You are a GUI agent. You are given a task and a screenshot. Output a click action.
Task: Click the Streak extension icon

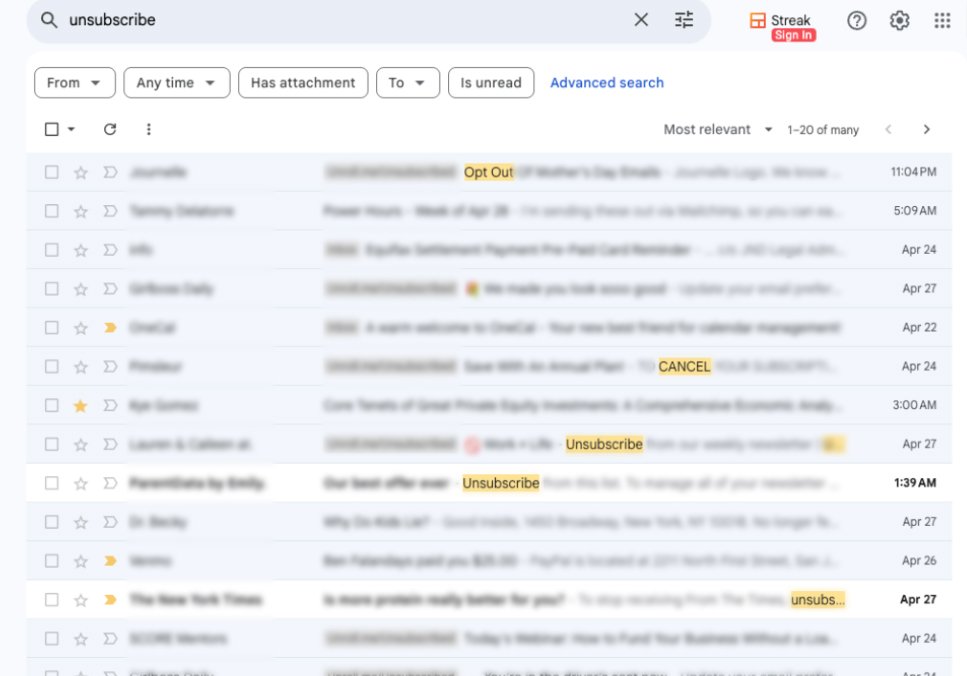(758, 20)
